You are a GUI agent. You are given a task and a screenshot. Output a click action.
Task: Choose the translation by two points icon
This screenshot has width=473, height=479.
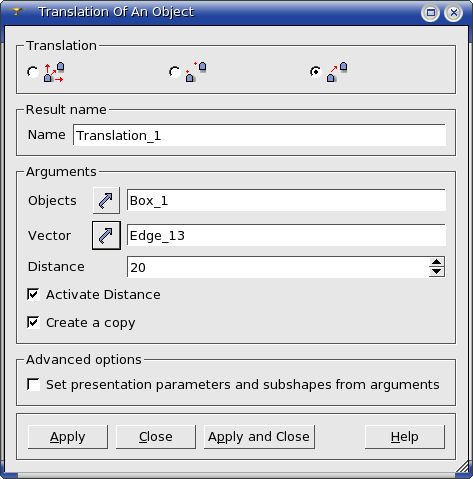click(x=196, y=72)
